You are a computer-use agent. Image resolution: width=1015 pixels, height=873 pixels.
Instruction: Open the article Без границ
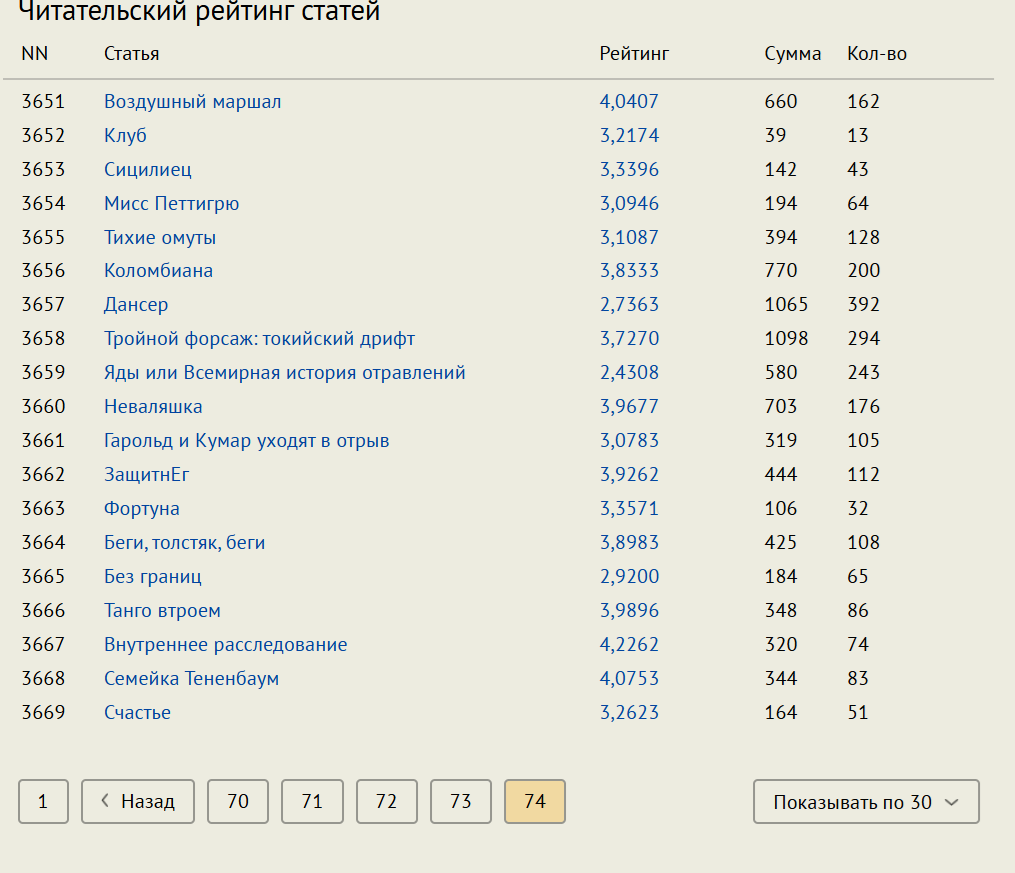tap(153, 577)
